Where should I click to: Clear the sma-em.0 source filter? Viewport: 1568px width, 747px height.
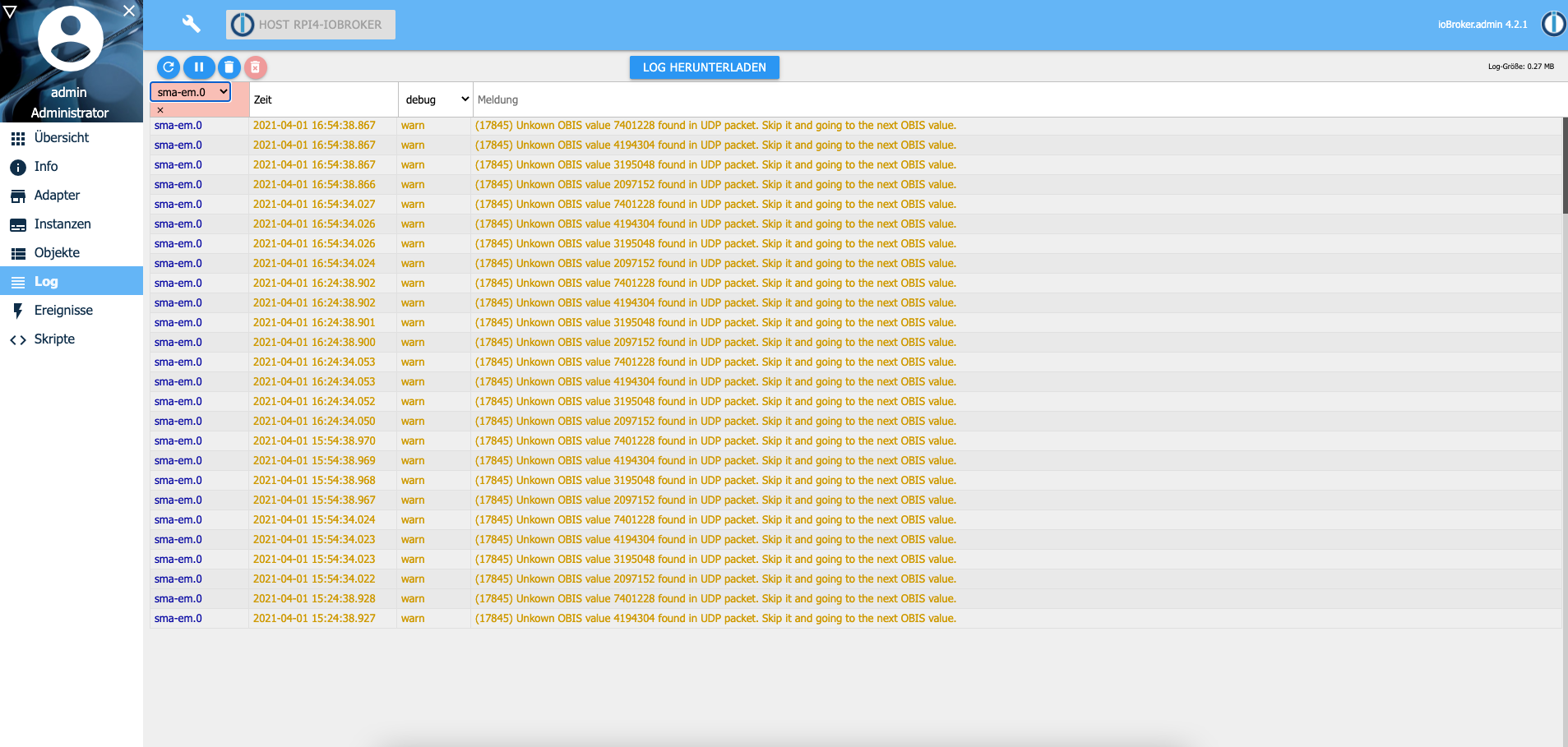click(160, 110)
